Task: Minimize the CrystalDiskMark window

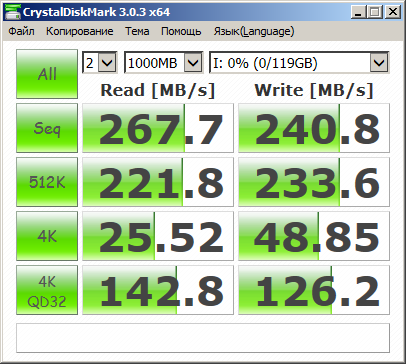Action: click(x=359, y=12)
